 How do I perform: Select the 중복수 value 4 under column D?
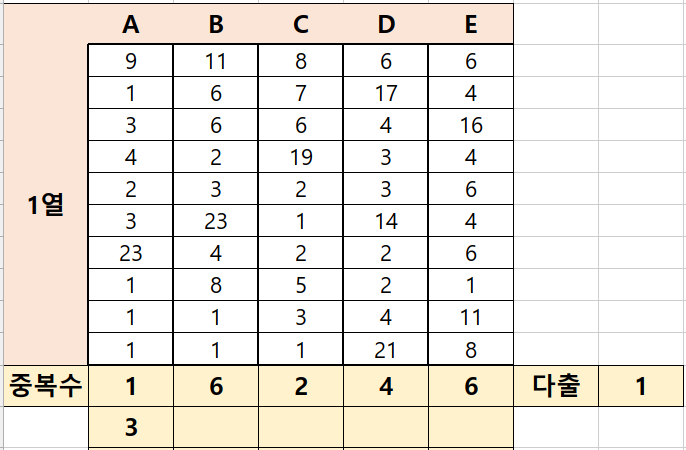[386, 386]
